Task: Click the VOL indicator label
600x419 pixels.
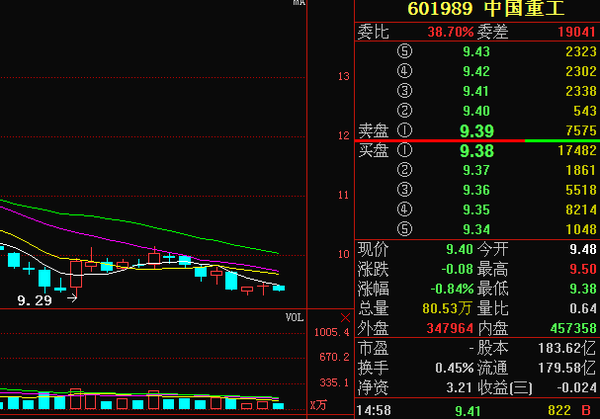Action: [x=294, y=317]
